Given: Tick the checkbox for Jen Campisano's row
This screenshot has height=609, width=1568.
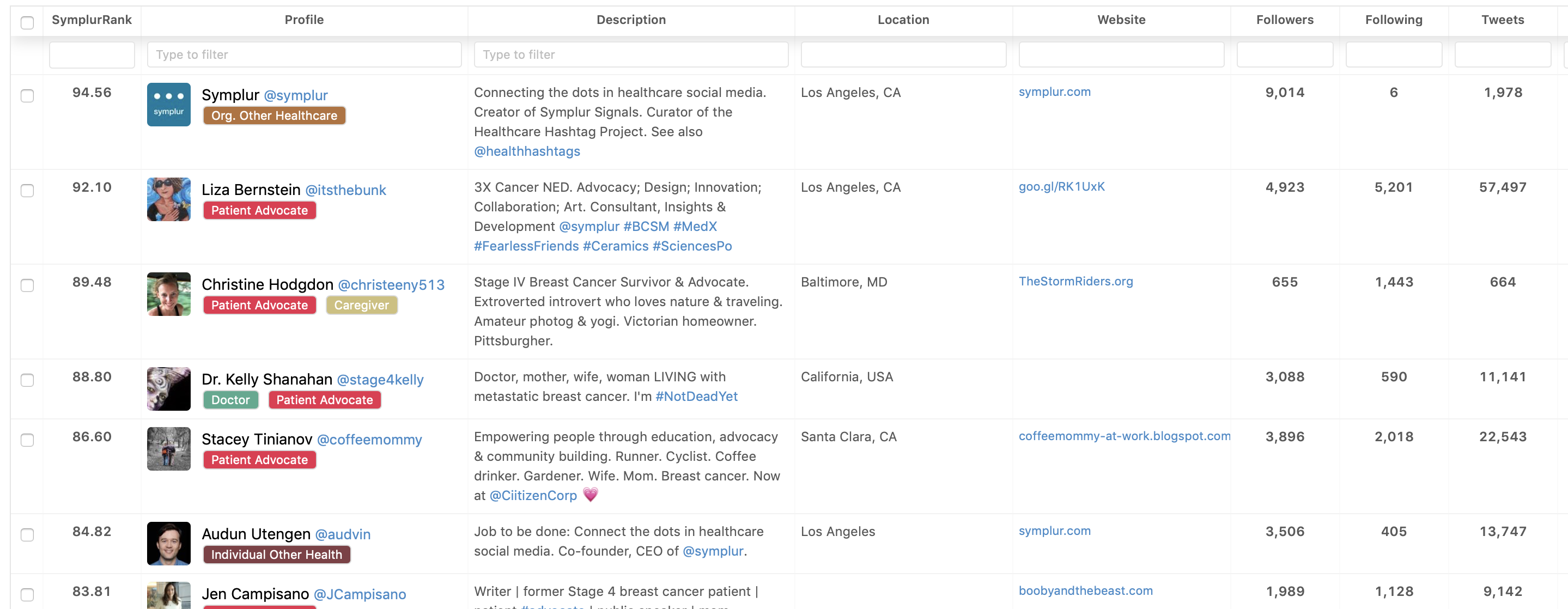Looking at the screenshot, I should pyautogui.click(x=27, y=595).
